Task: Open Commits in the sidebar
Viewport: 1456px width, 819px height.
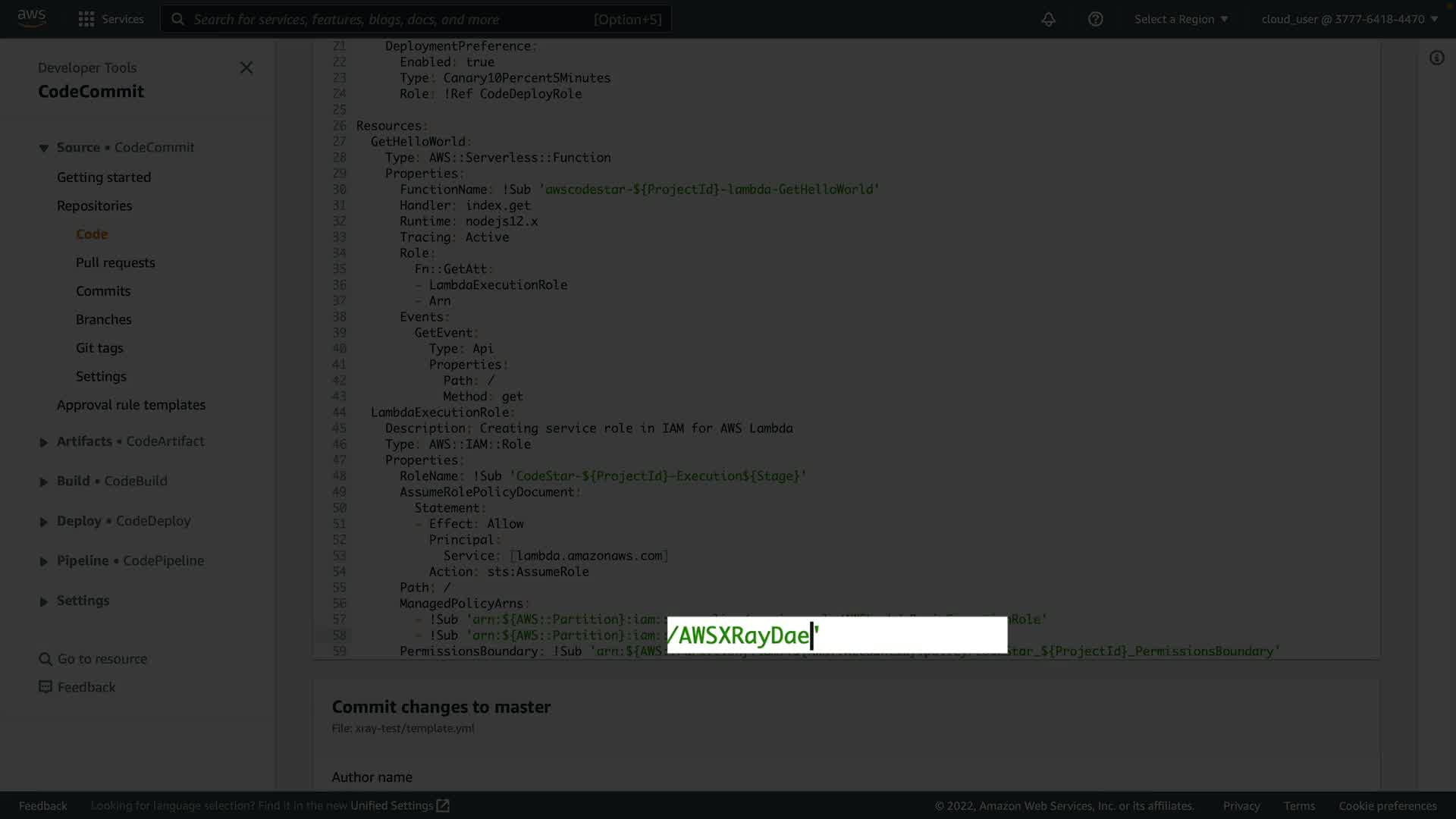Action: pyautogui.click(x=103, y=291)
